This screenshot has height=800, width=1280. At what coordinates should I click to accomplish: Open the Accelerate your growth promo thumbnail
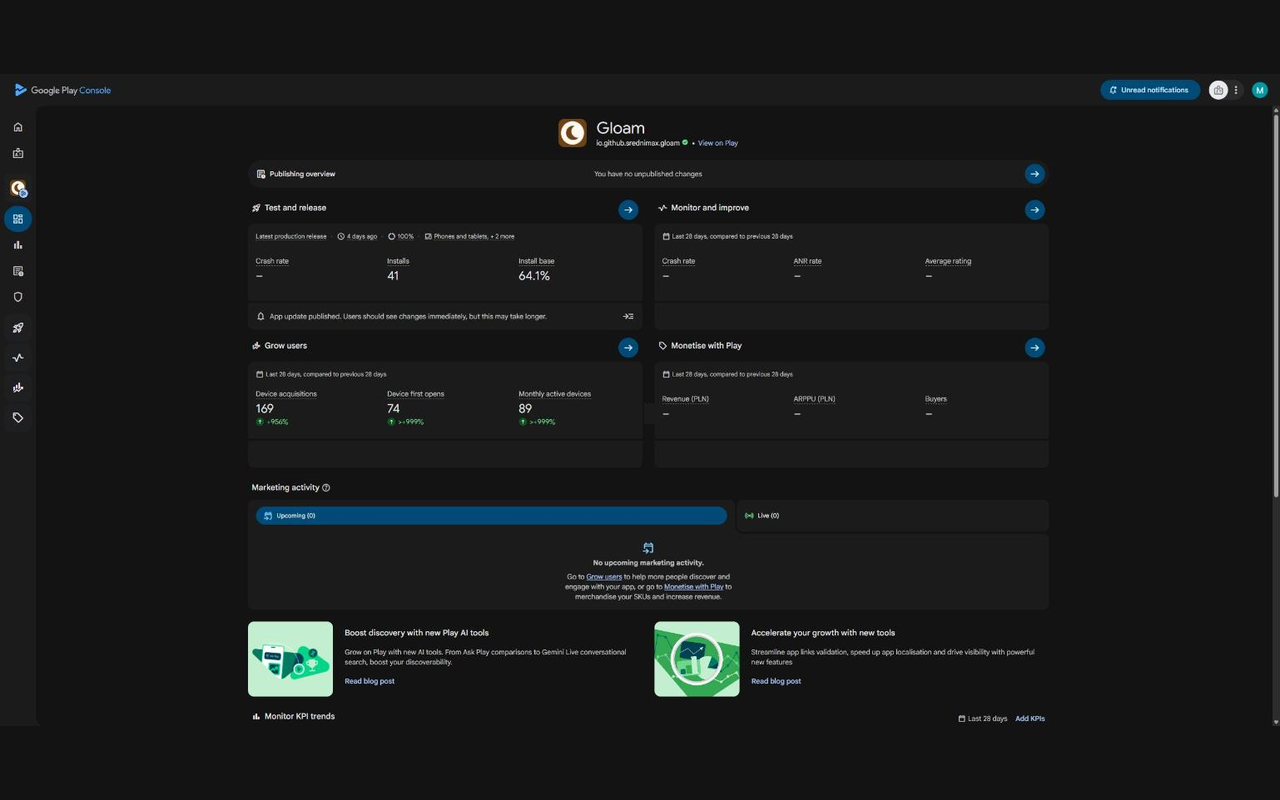[x=697, y=659]
